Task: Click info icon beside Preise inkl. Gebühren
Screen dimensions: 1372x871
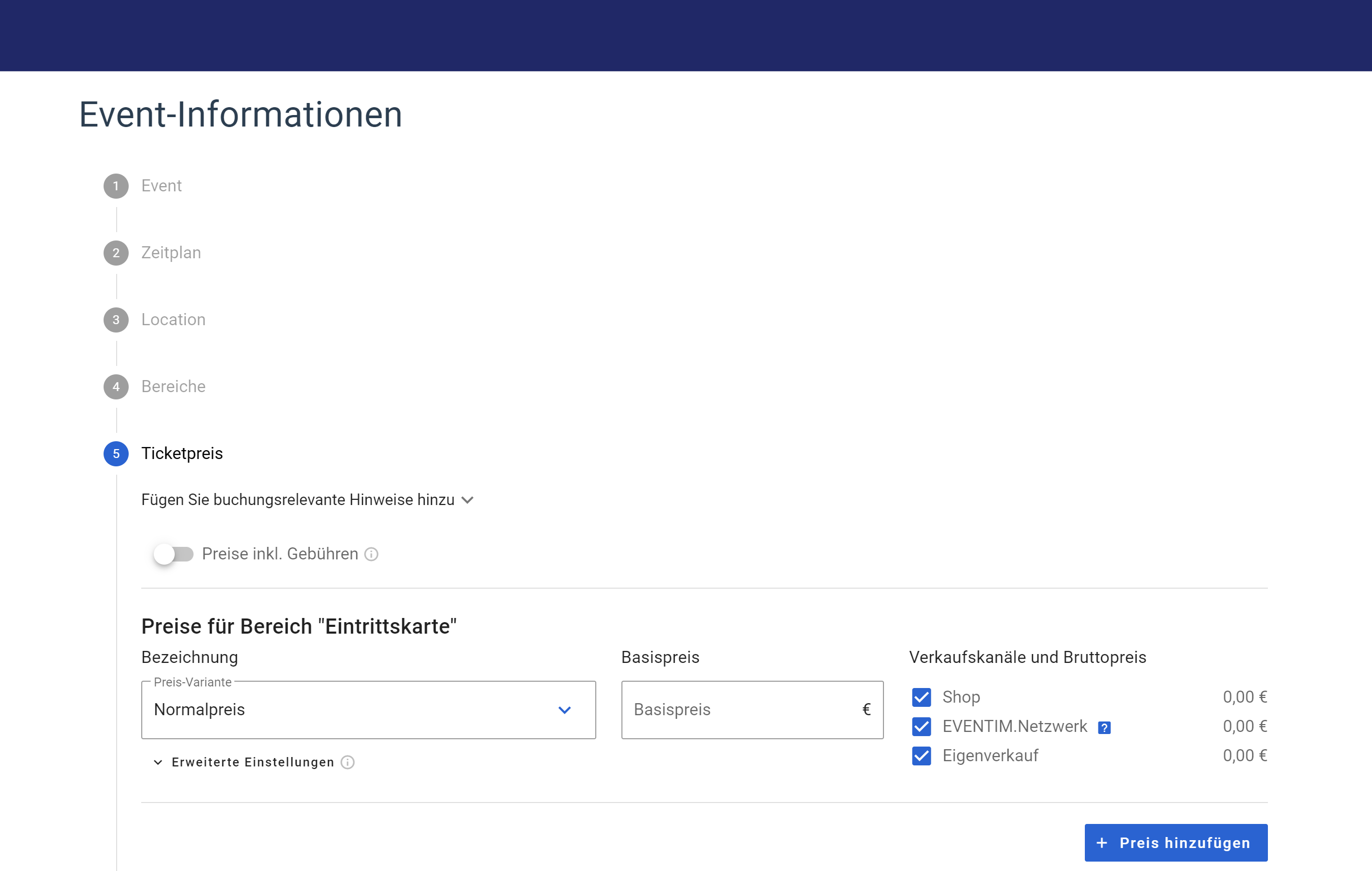Action: pyautogui.click(x=371, y=554)
